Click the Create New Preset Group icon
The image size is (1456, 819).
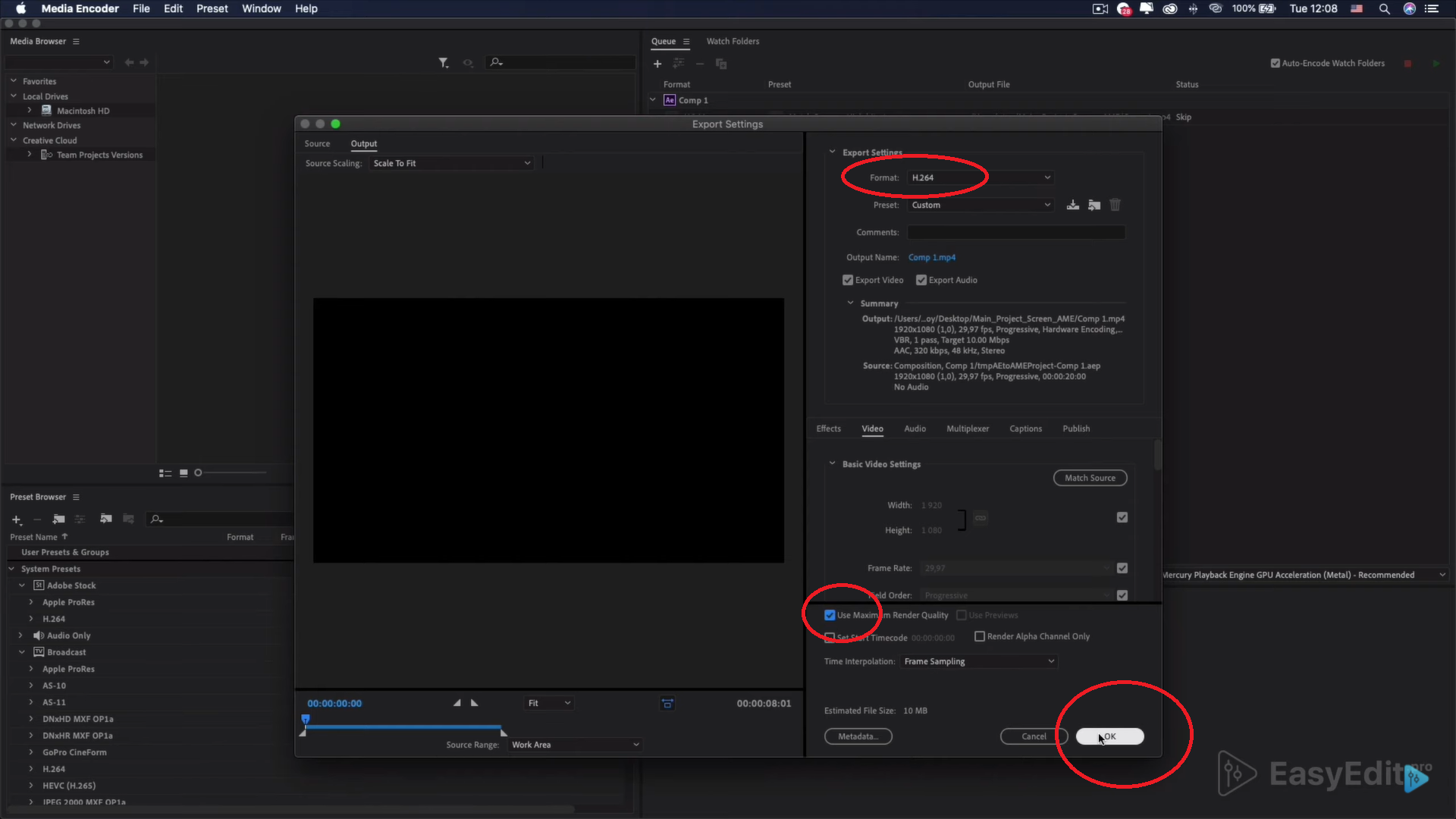58,519
